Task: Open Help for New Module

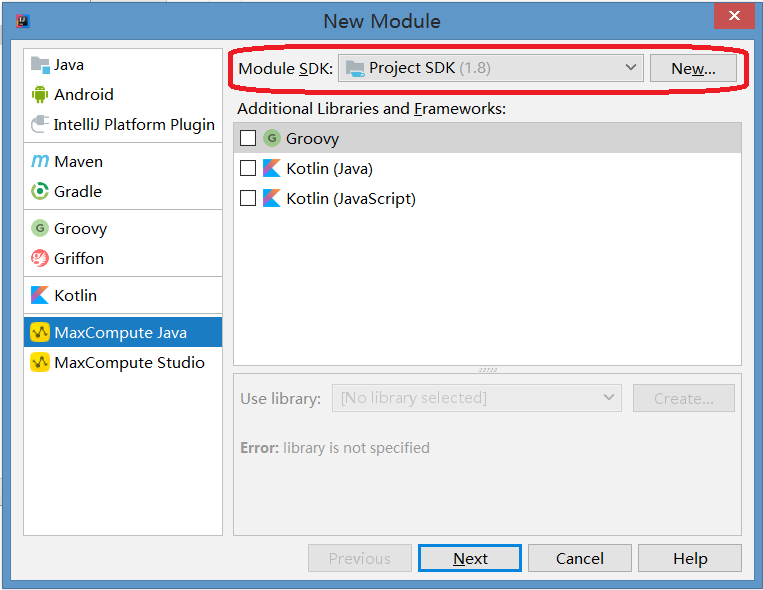Action: [x=690, y=558]
